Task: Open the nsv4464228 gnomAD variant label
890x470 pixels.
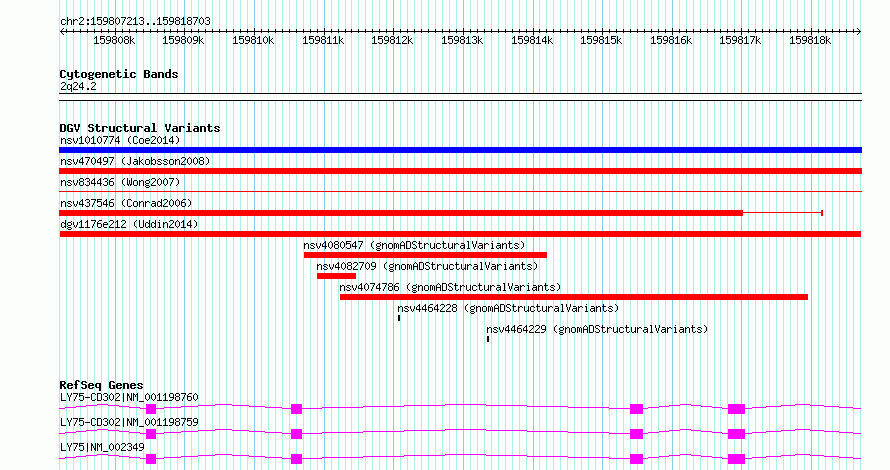Action: click(508, 308)
